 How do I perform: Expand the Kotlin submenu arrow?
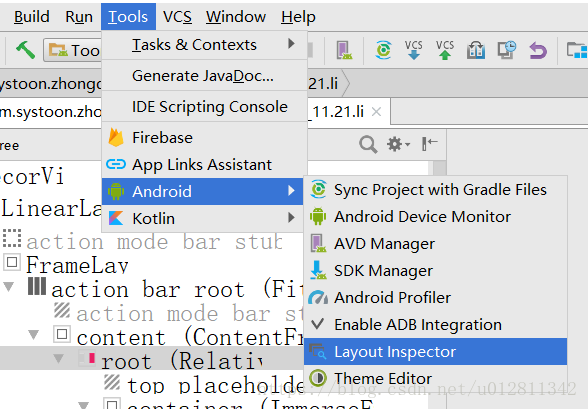tap(291, 218)
